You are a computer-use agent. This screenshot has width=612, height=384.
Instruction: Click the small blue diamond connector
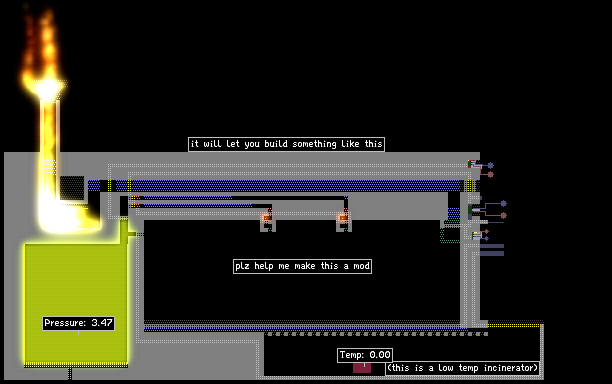487,238
